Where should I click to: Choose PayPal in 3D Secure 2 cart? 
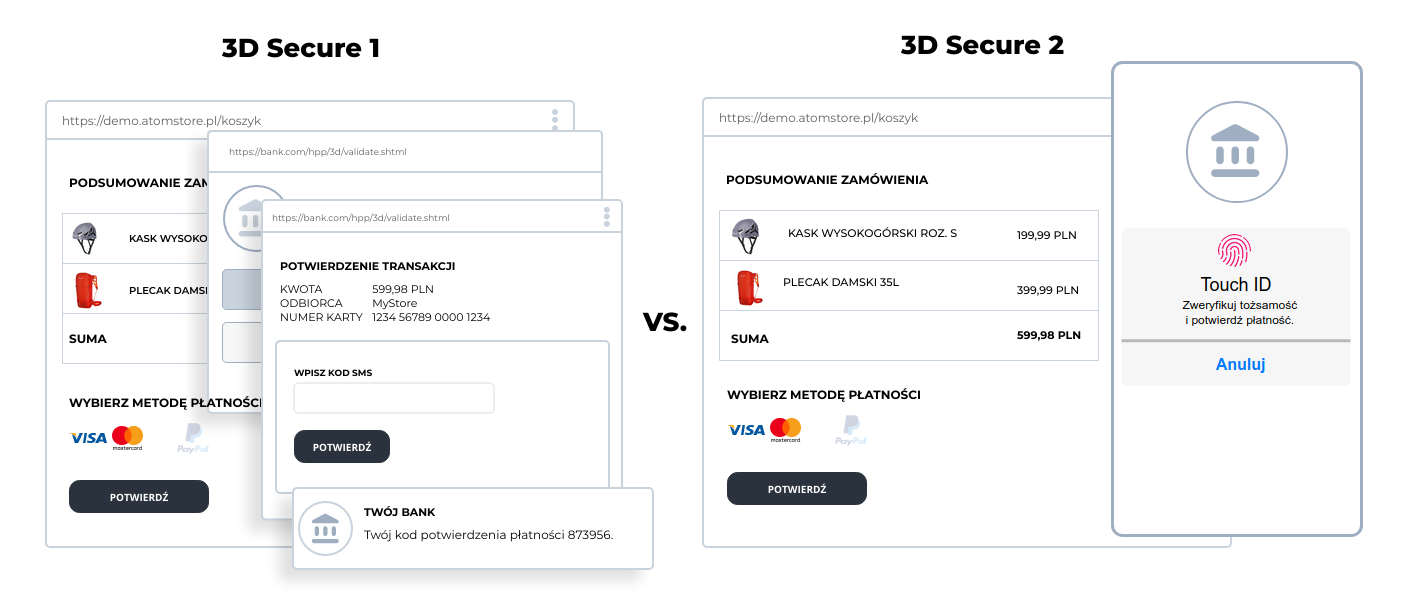(850, 430)
